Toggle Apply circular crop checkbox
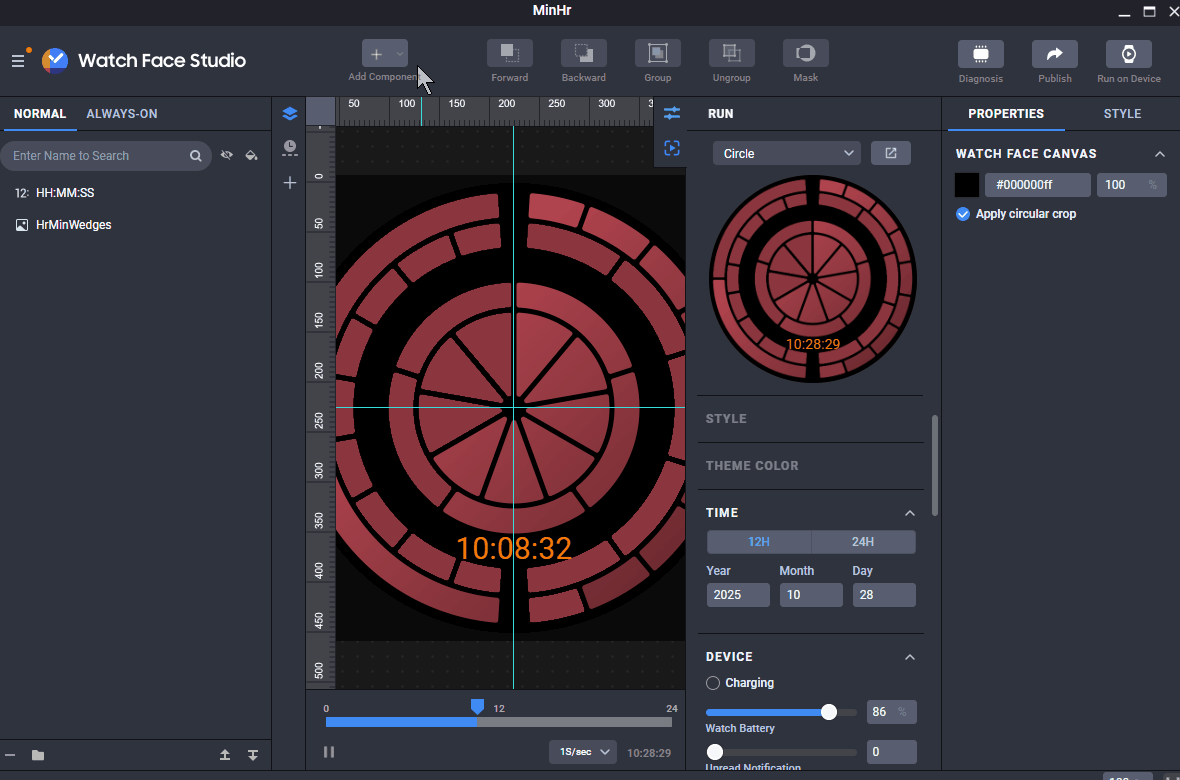The image size is (1180, 780). (x=963, y=214)
